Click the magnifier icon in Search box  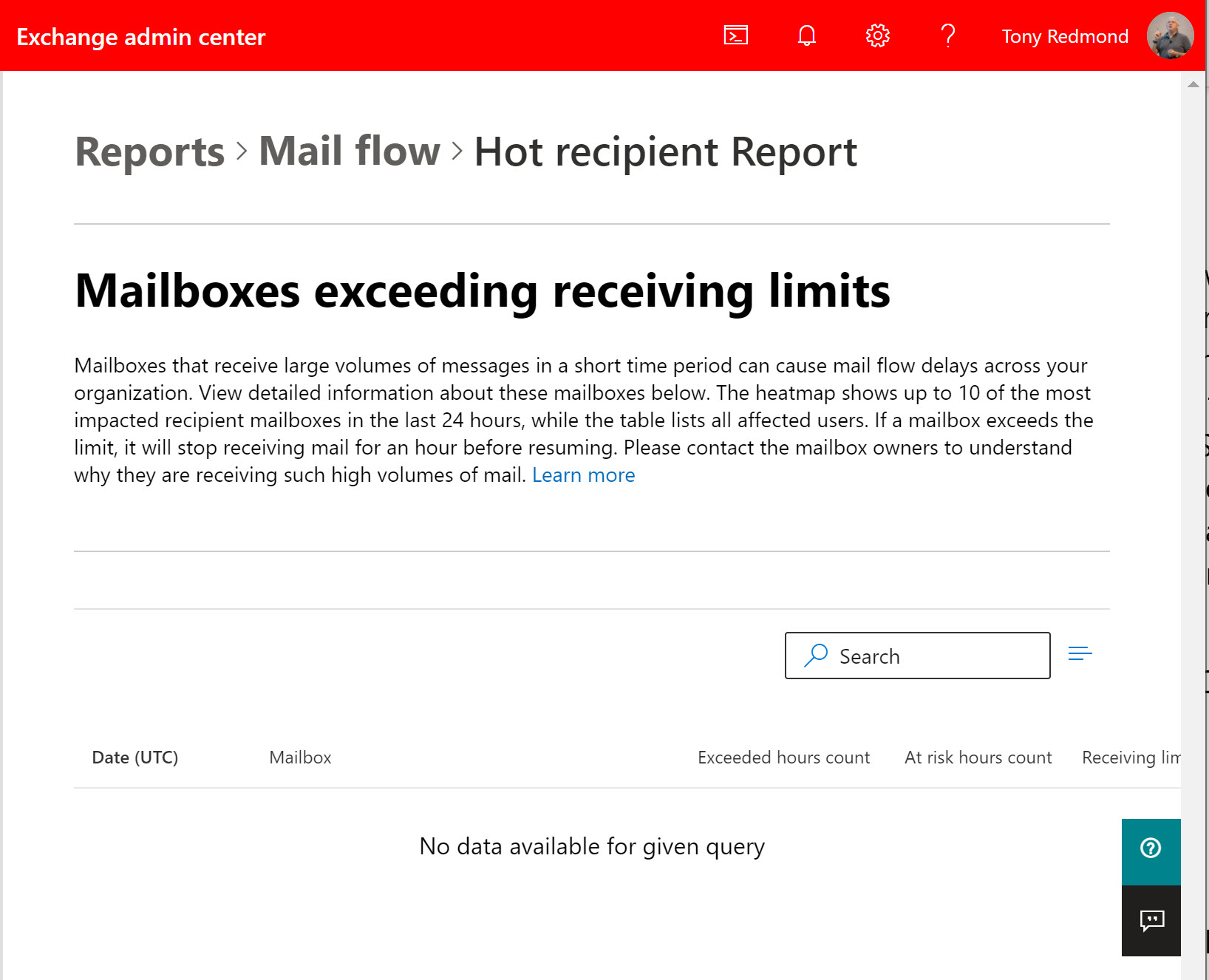tap(816, 656)
